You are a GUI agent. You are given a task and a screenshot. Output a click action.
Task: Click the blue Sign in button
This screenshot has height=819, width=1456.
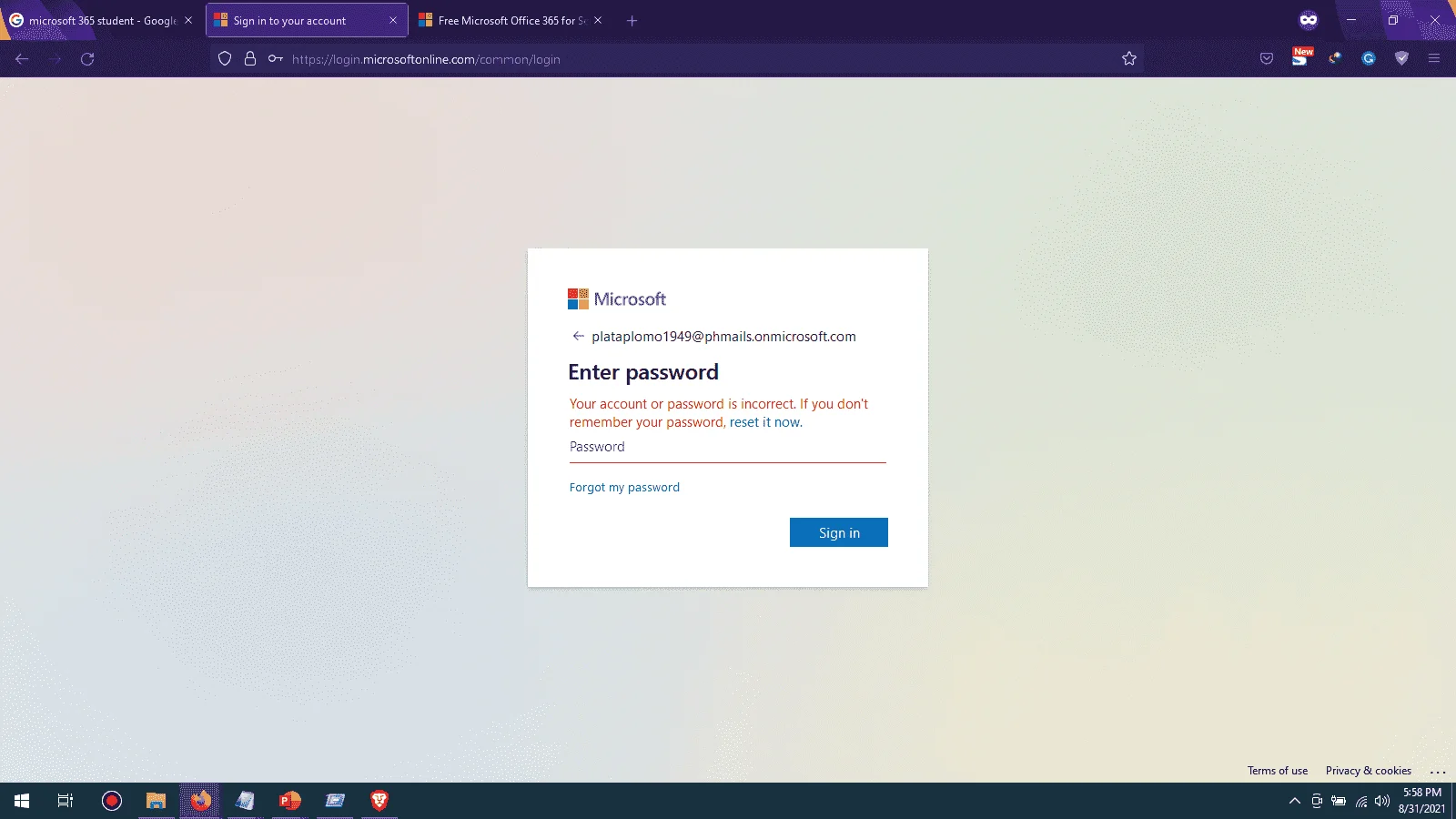839,532
